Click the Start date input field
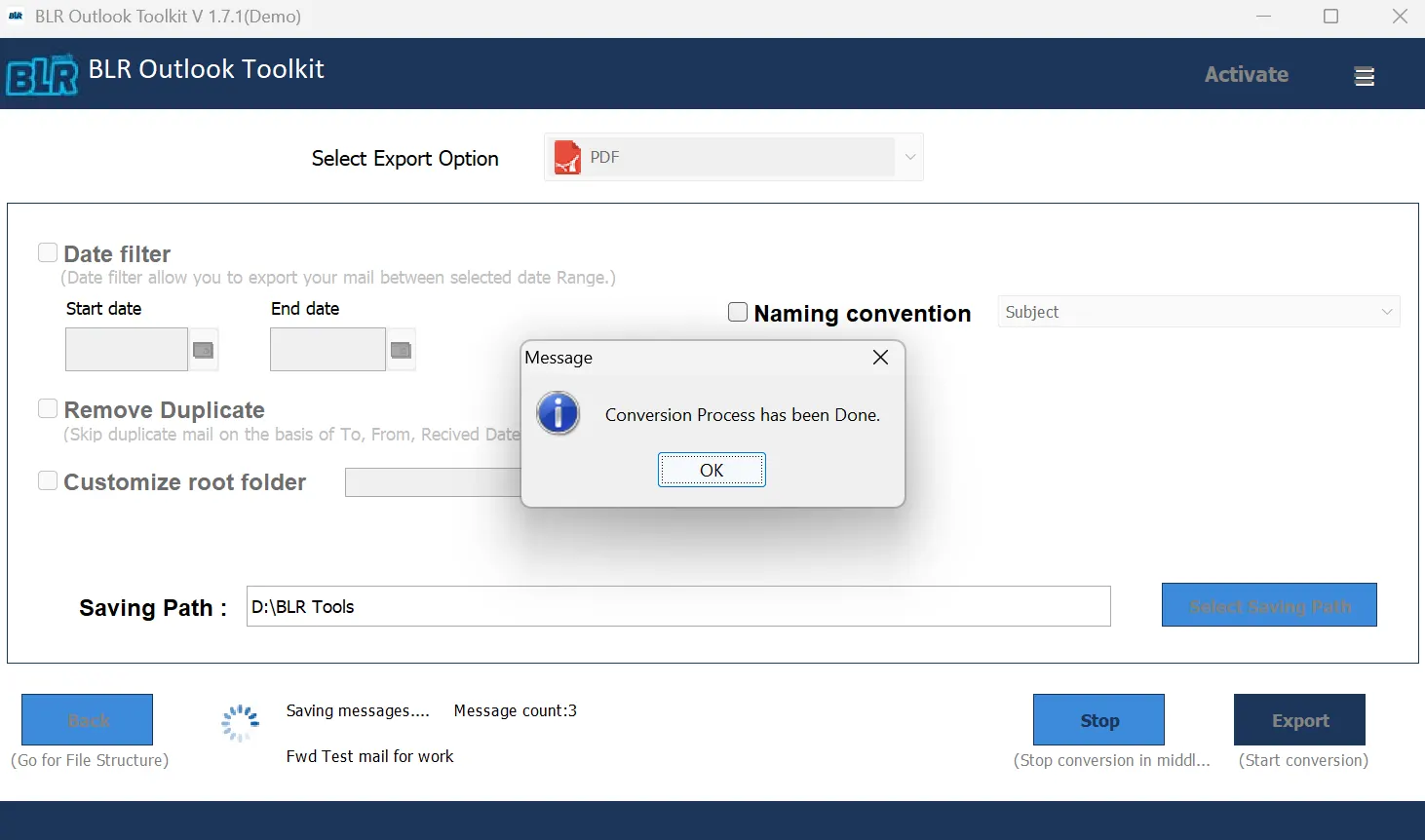1425x840 pixels. pos(127,350)
